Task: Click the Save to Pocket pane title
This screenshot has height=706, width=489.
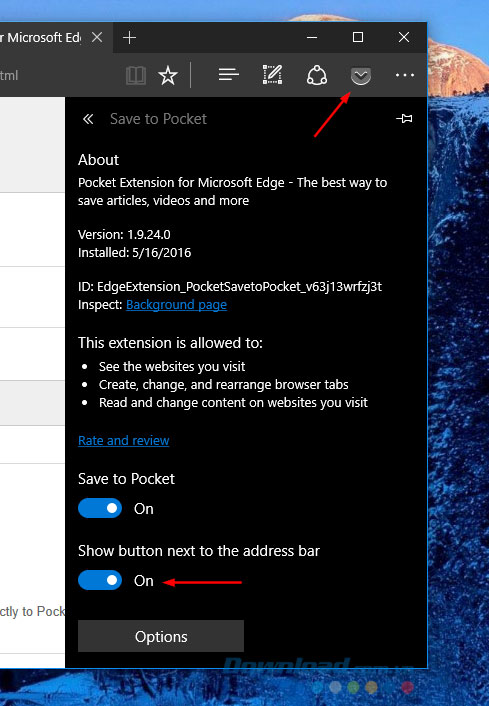Action: point(158,119)
